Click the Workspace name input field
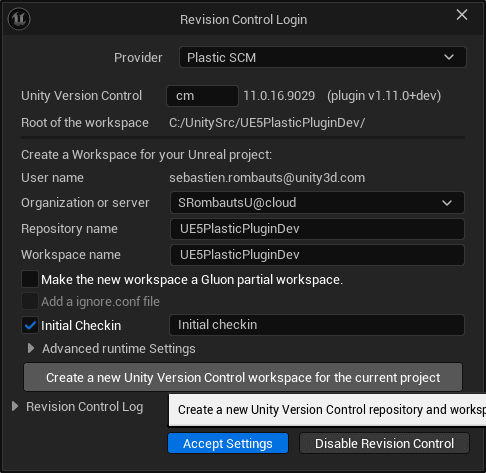 [317, 255]
